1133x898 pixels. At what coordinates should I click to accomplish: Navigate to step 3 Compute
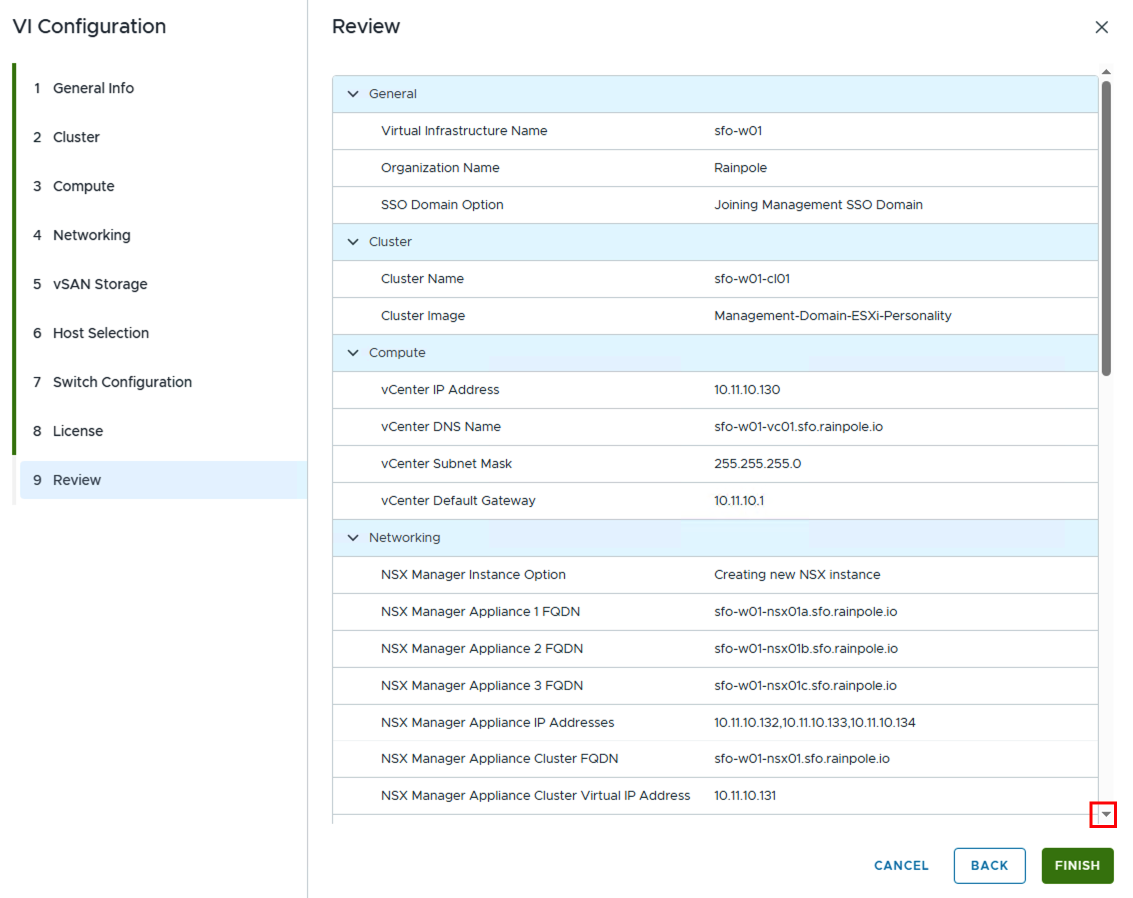pos(83,186)
